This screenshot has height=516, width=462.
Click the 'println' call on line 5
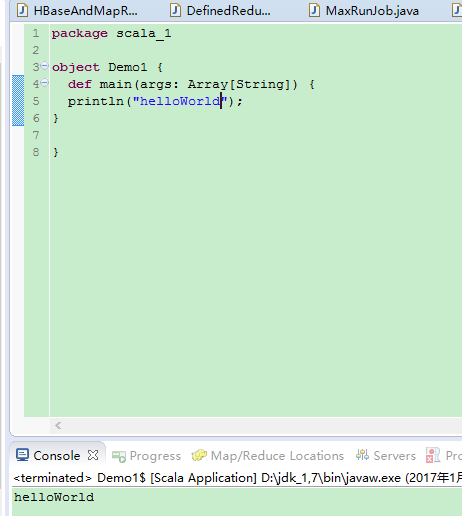96,101
